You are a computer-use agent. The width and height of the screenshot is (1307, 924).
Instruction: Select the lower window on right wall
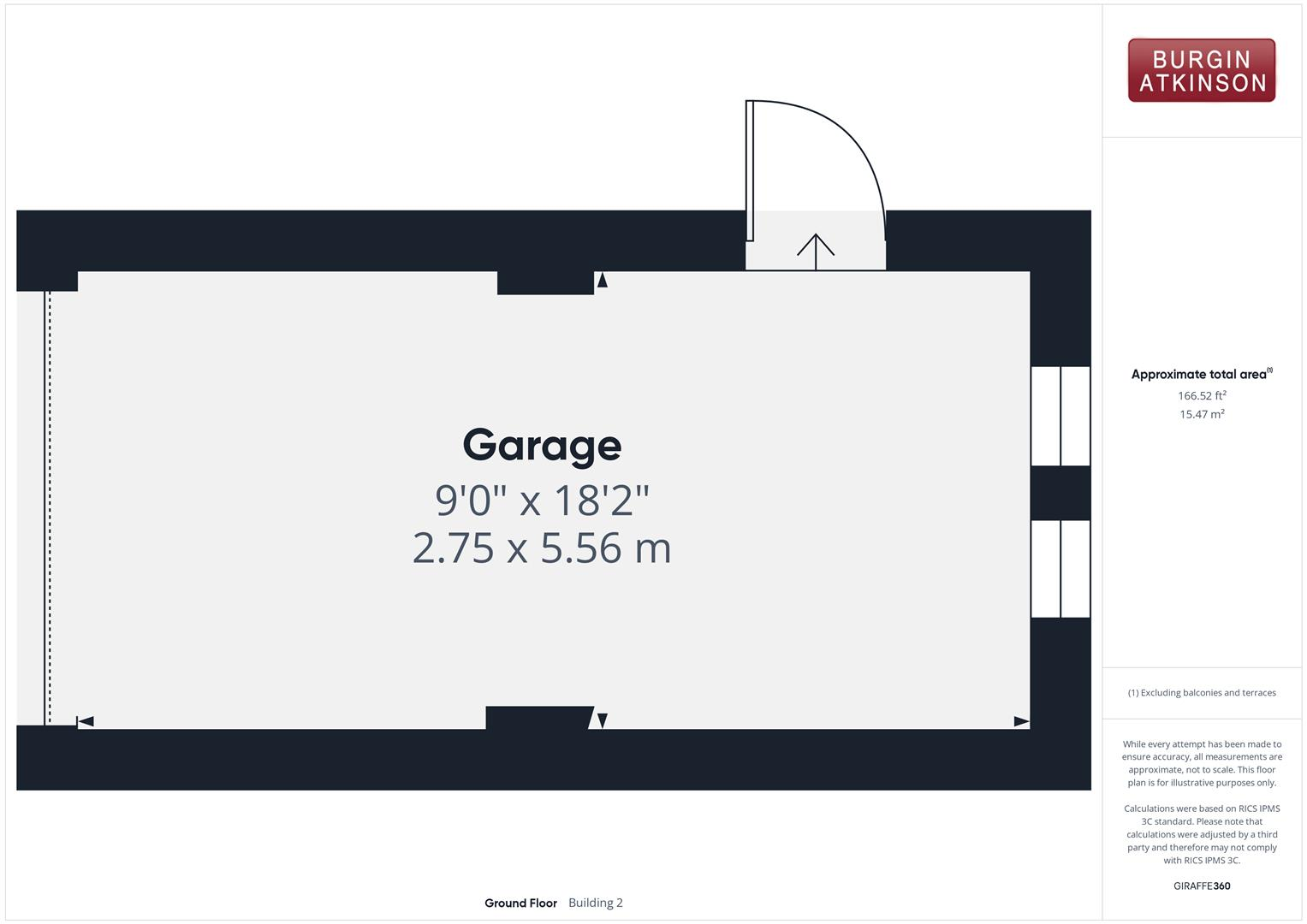click(1060, 569)
